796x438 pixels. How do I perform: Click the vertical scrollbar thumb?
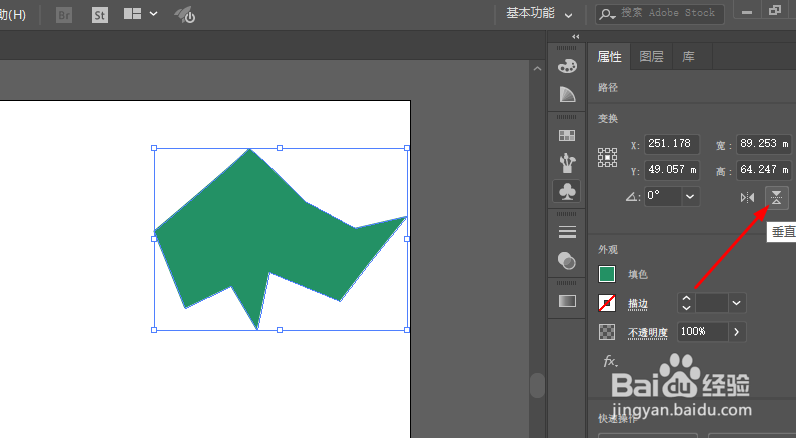point(537,386)
